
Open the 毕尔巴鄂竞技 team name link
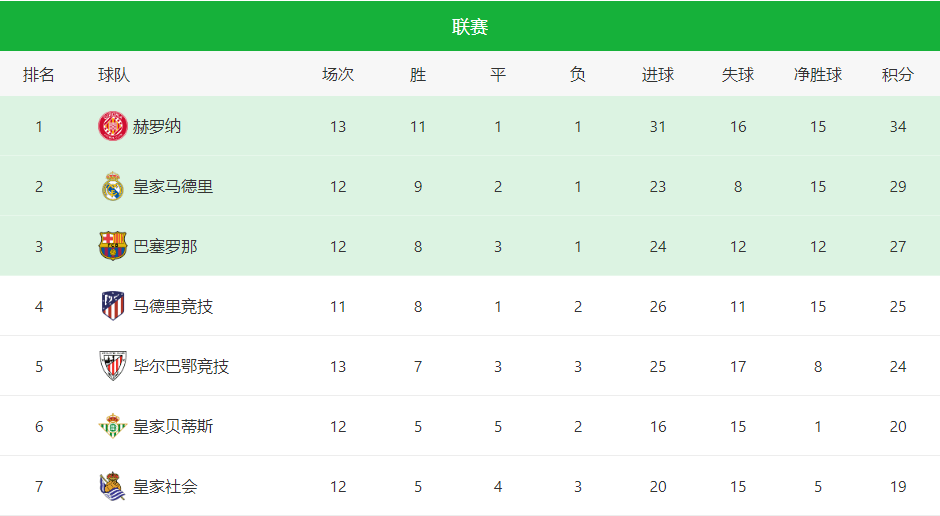(181, 366)
